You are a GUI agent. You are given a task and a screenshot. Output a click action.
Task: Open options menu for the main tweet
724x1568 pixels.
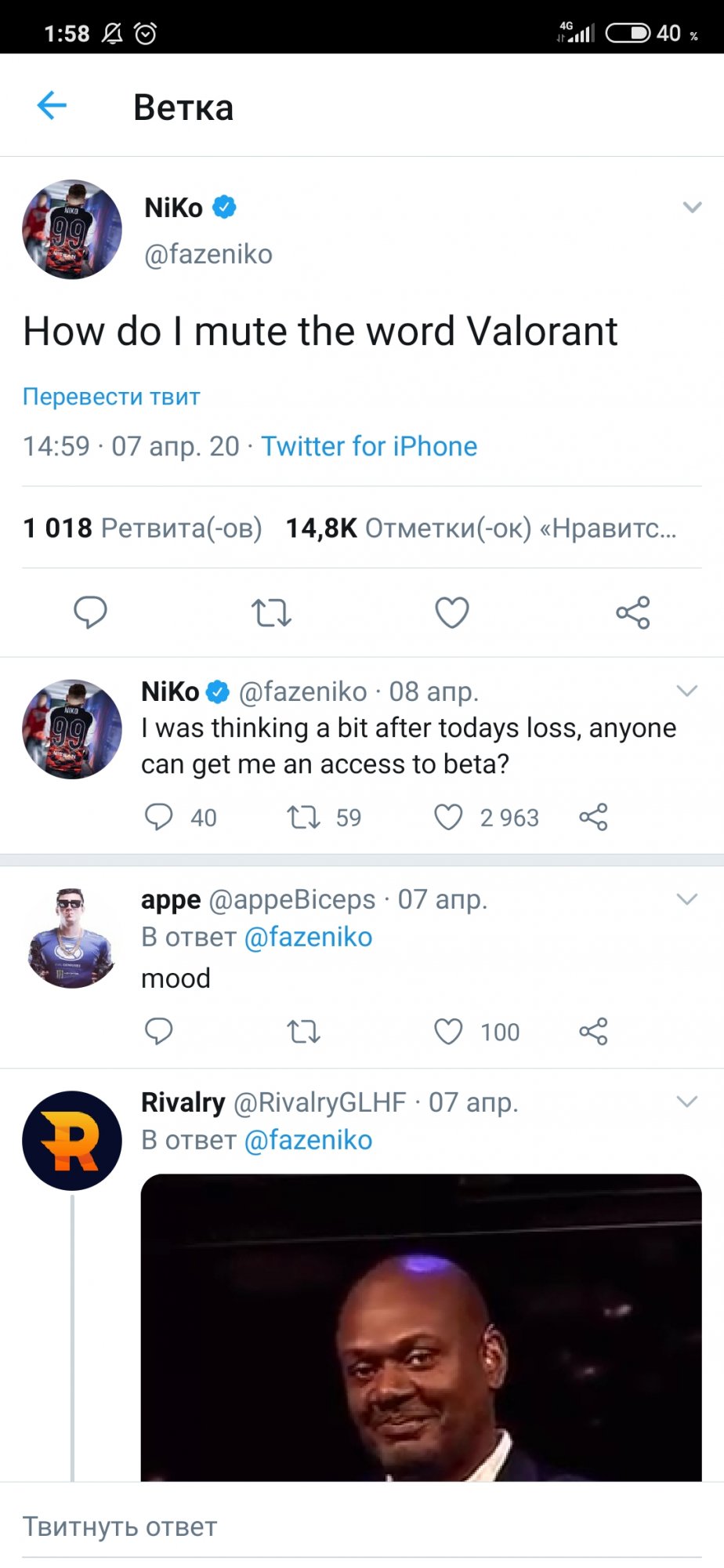tap(691, 207)
